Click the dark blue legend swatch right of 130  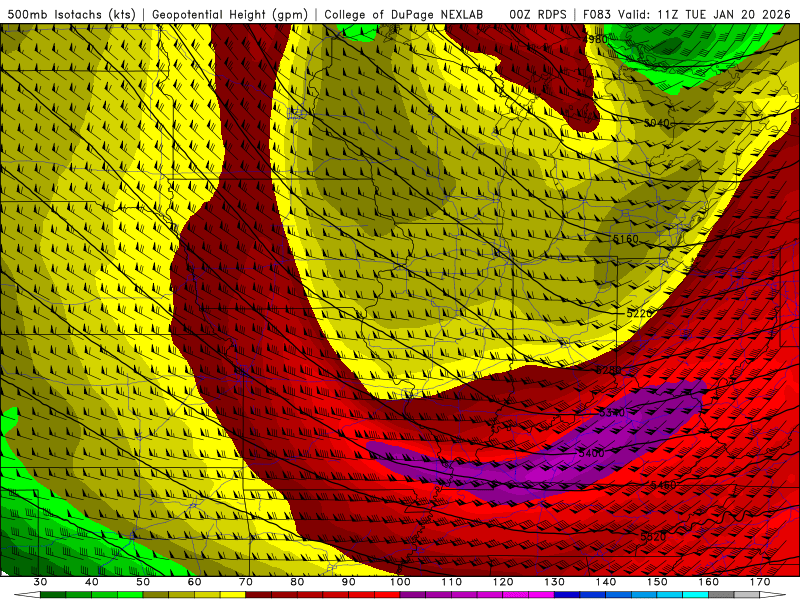click(x=567, y=595)
